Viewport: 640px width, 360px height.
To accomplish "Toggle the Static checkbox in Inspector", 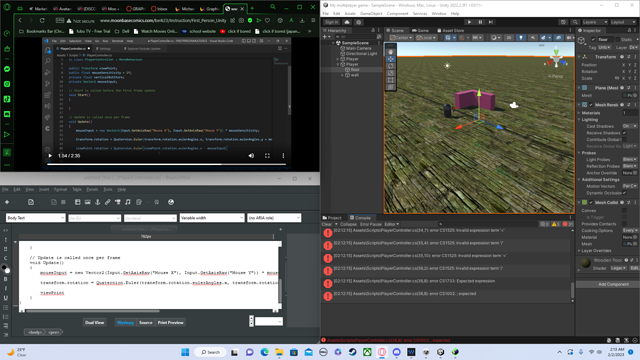I will click(x=618, y=40).
